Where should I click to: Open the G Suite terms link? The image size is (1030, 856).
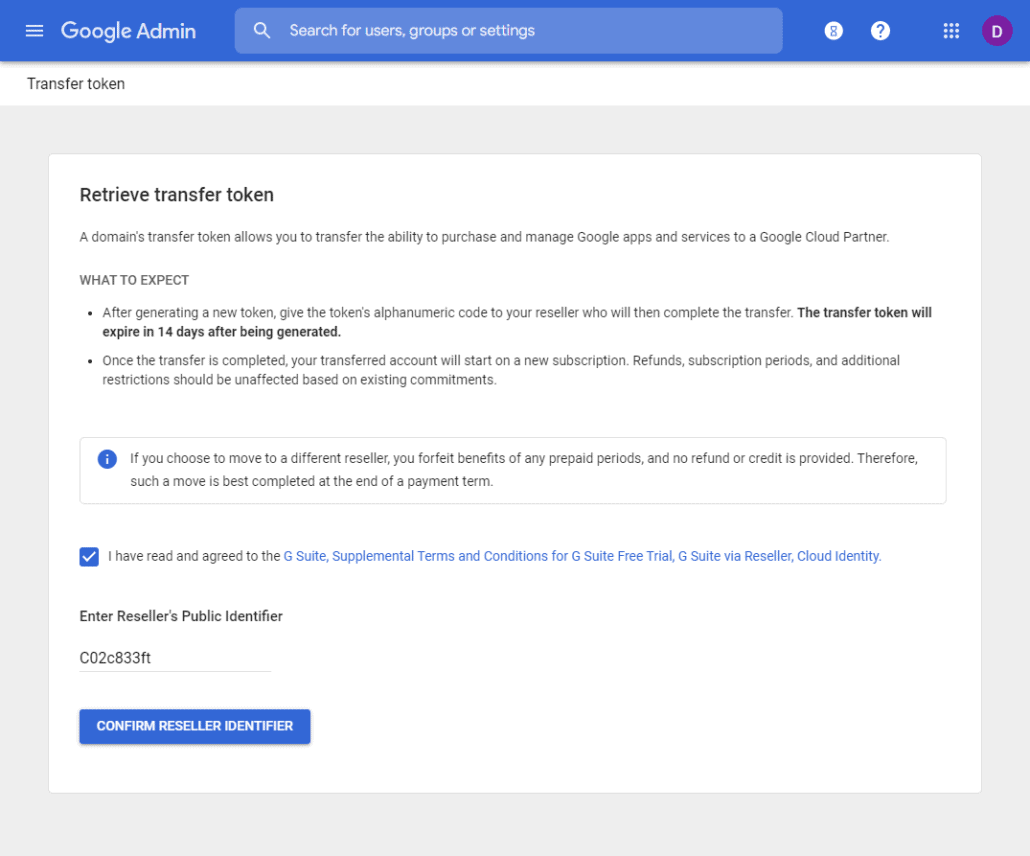click(x=305, y=557)
